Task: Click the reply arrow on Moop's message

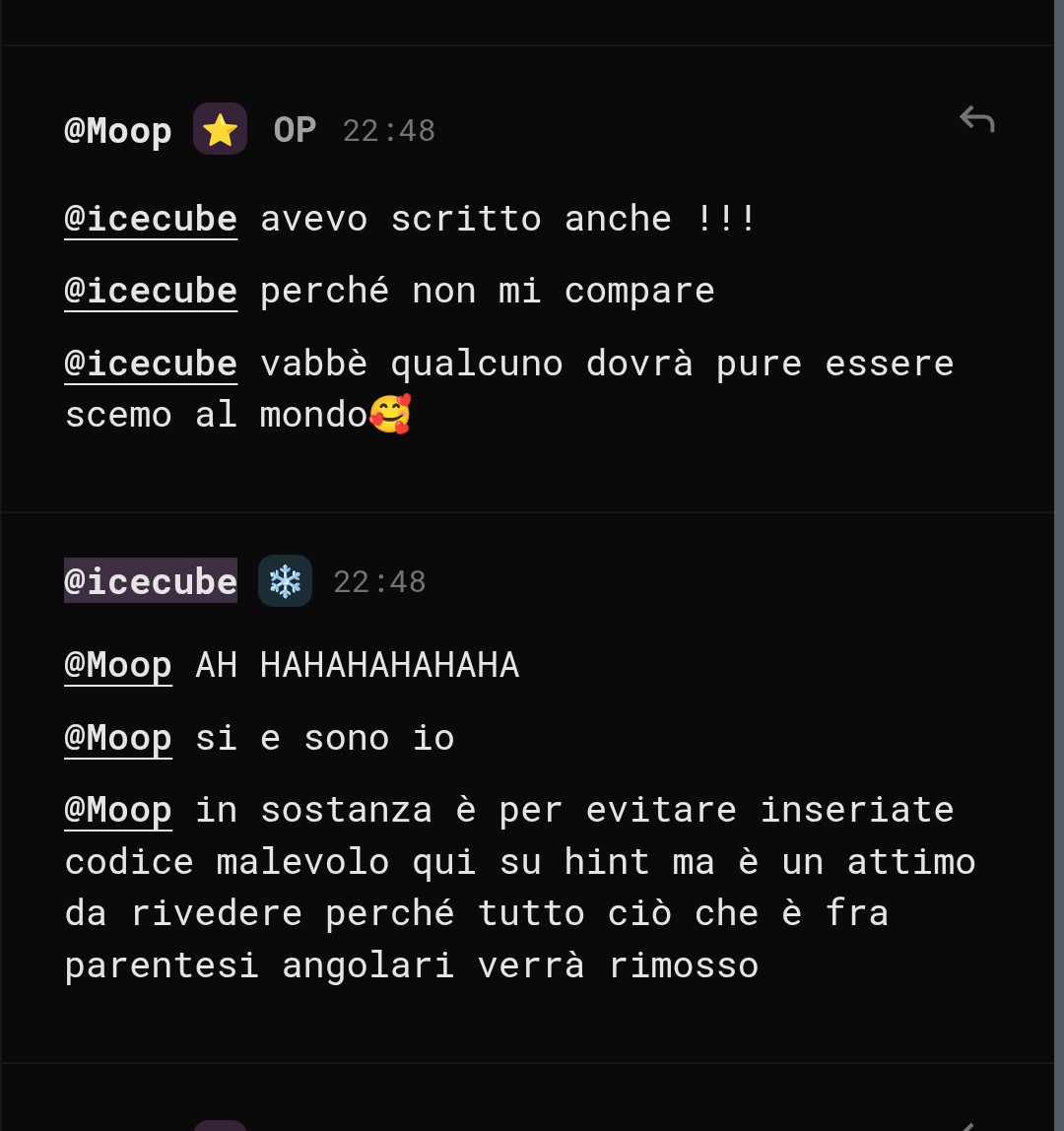Action: (976, 119)
